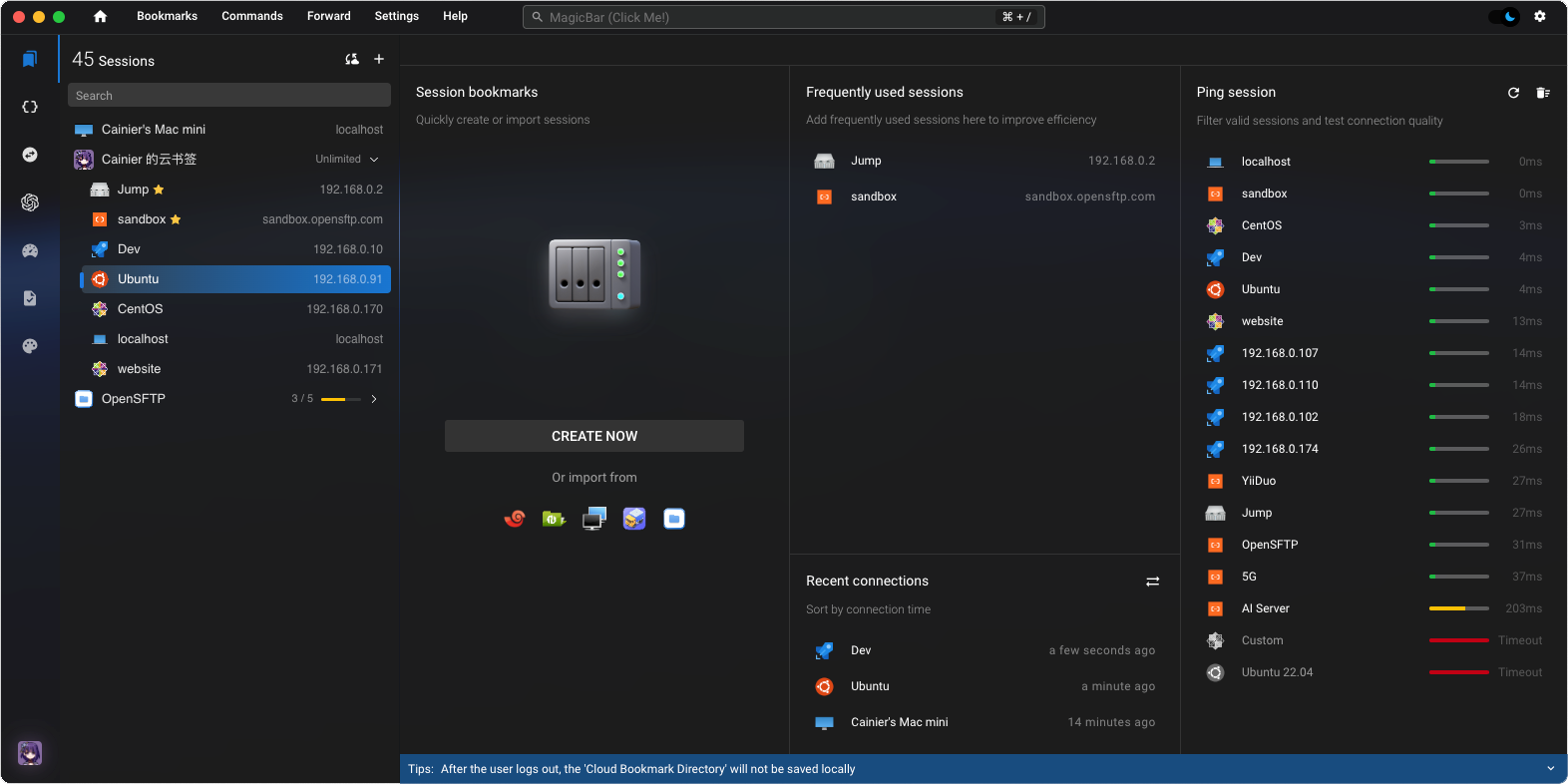Image resolution: width=1568 pixels, height=784 pixels.
Task: Clear invalid sessions with the trash list icon
Action: click(x=1542, y=93)
